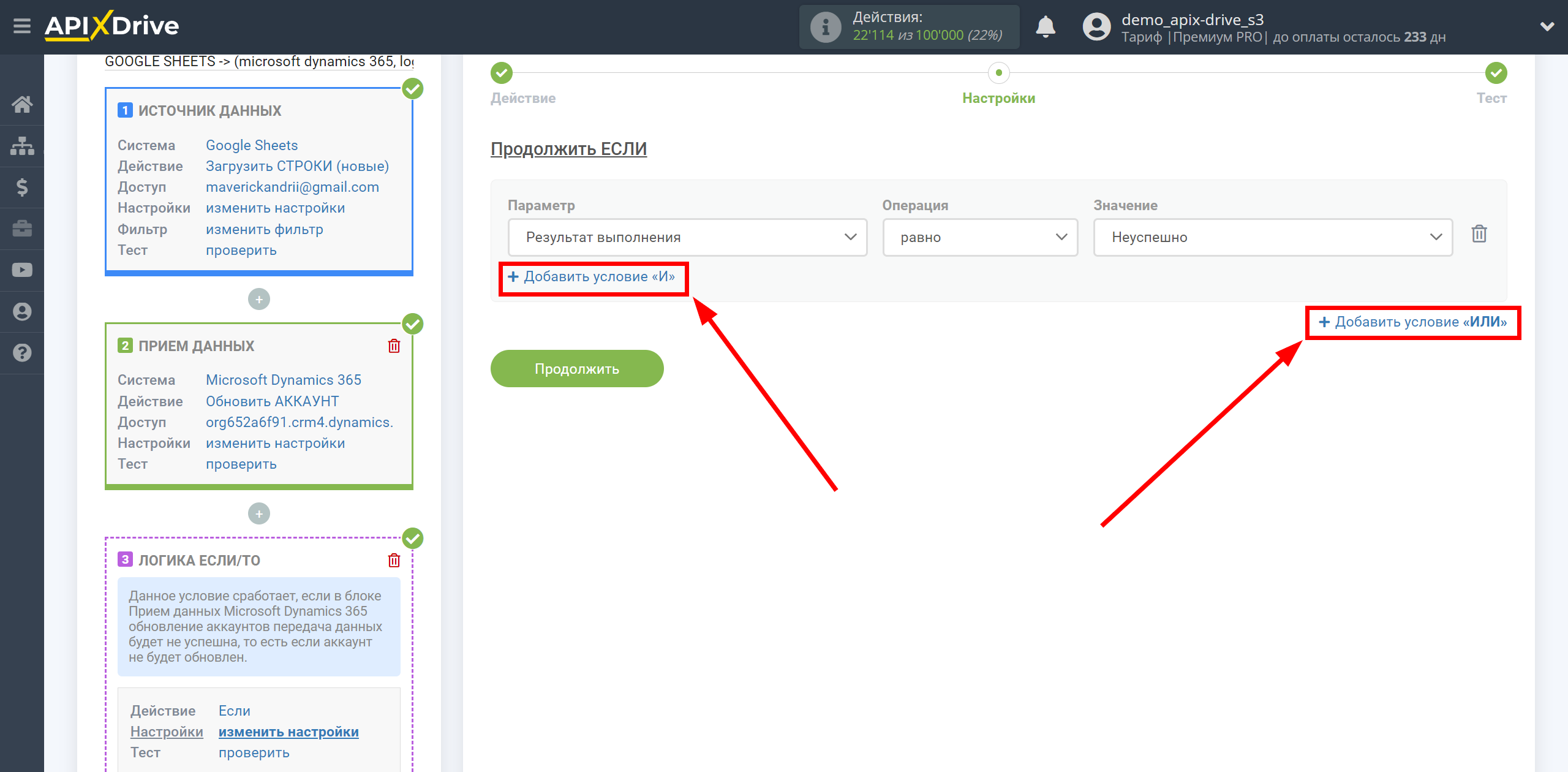Image resolution: width=1568 pixels, height=772 pixels.
Task: Click the actions counter 22'114 из 100'000
Action: tap(927, 36)
